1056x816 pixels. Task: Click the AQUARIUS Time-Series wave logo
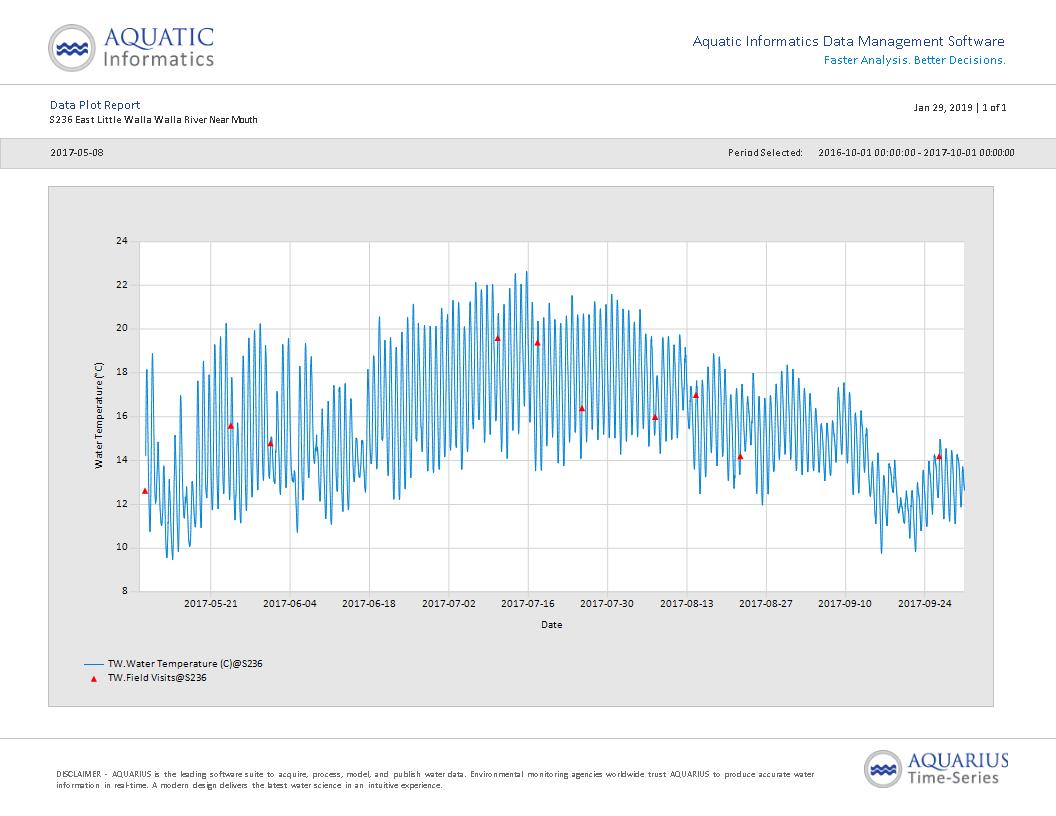(x=883, y=769)
